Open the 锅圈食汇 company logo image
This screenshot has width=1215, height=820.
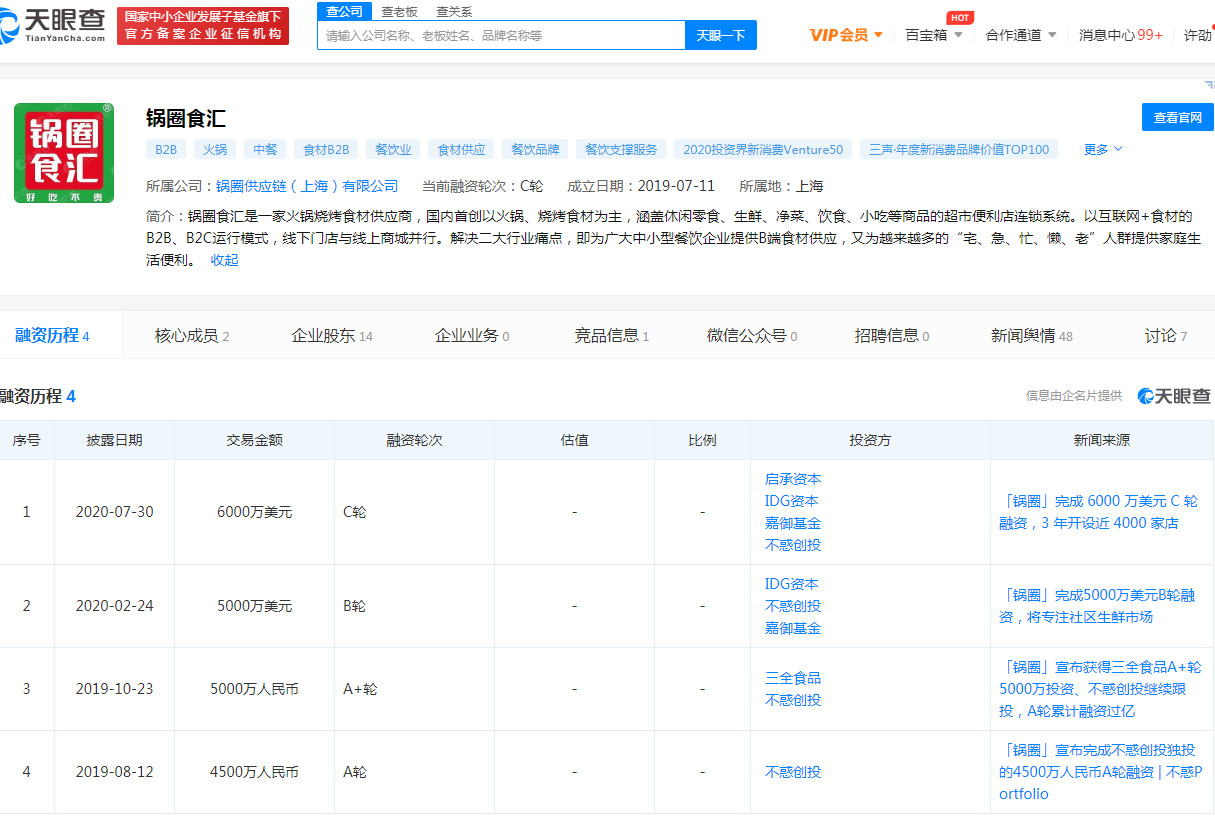pos(64,153)
